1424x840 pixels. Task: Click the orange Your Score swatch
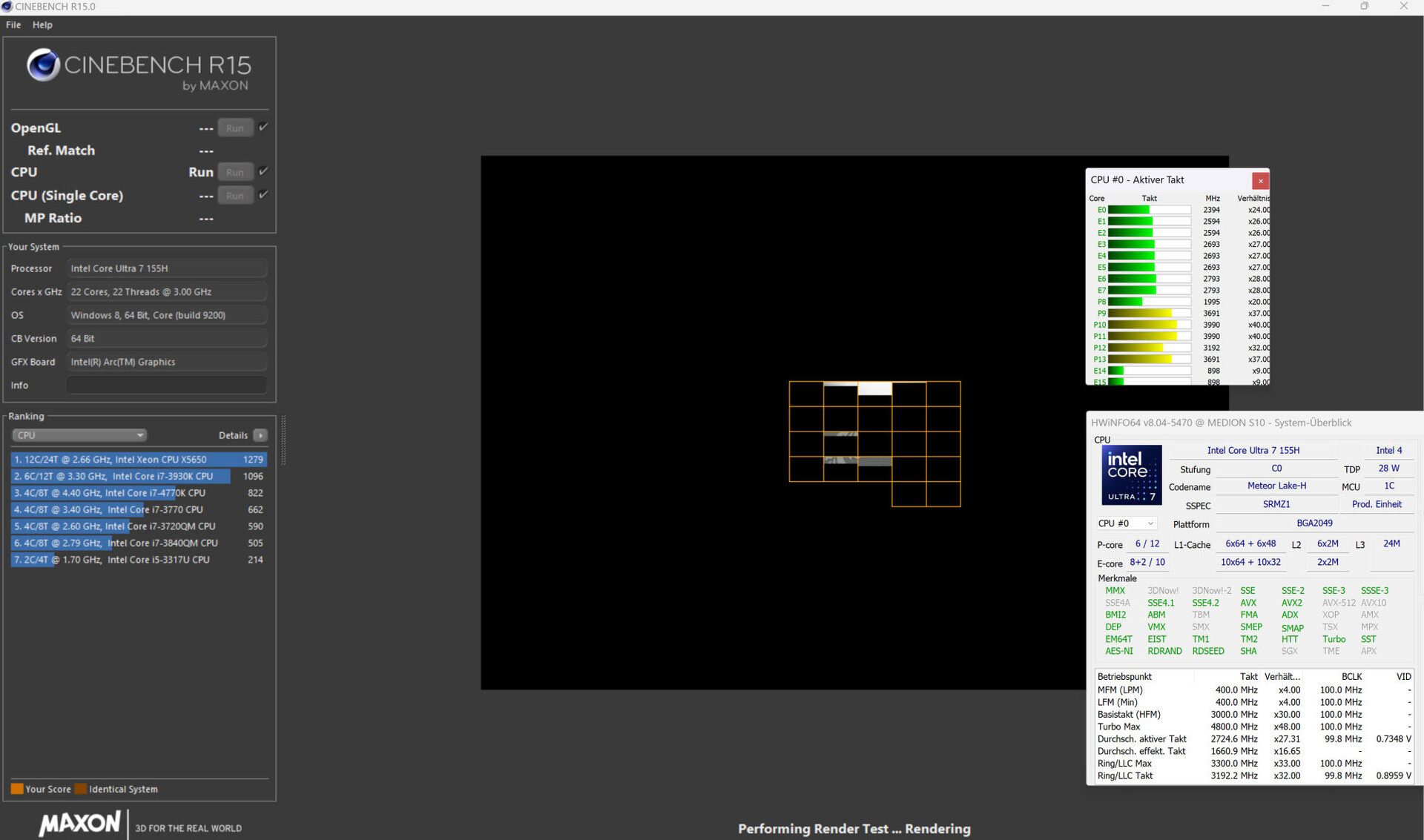click(17, 789)
